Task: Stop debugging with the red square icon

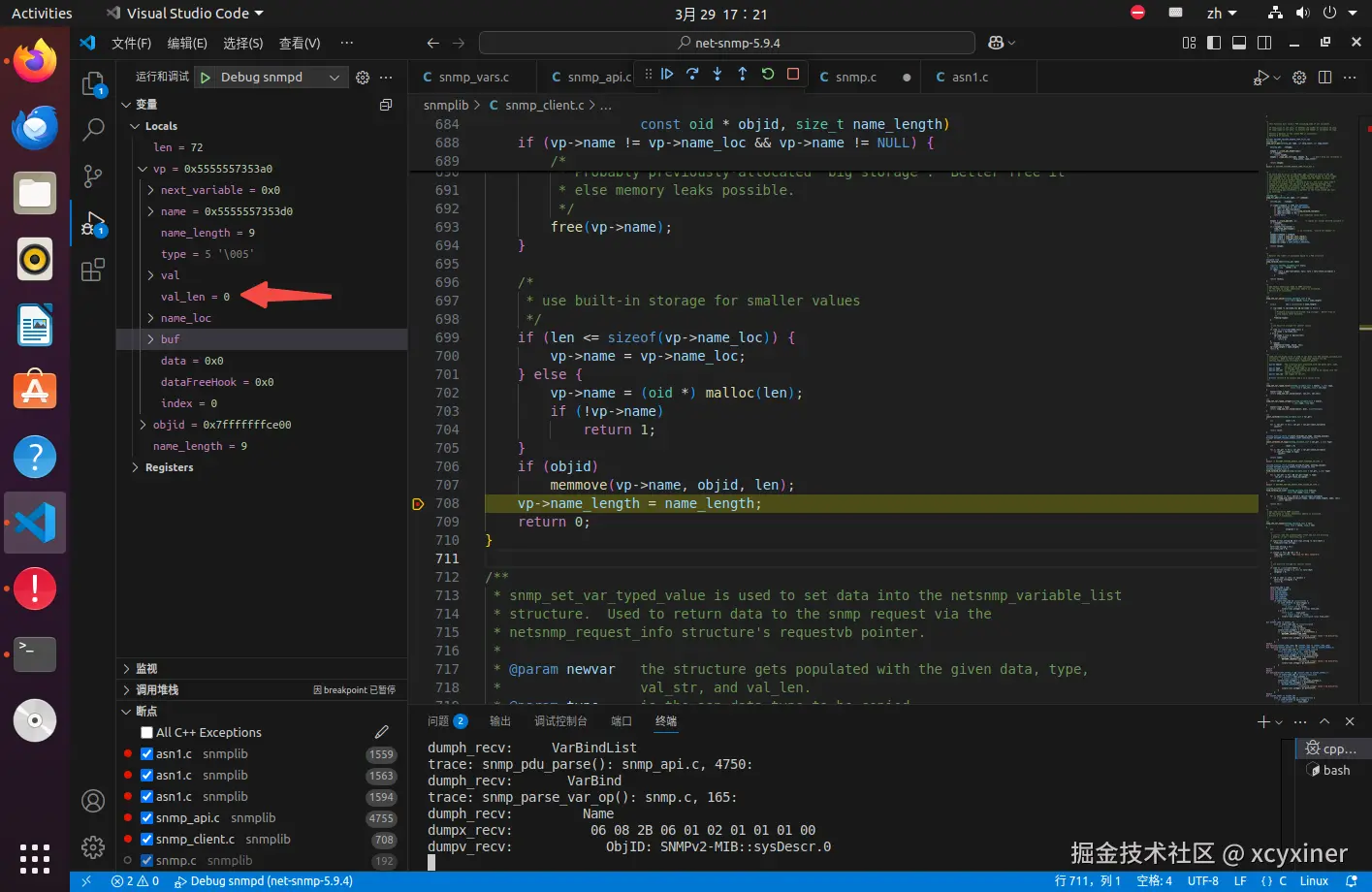Action: (793, 74)
